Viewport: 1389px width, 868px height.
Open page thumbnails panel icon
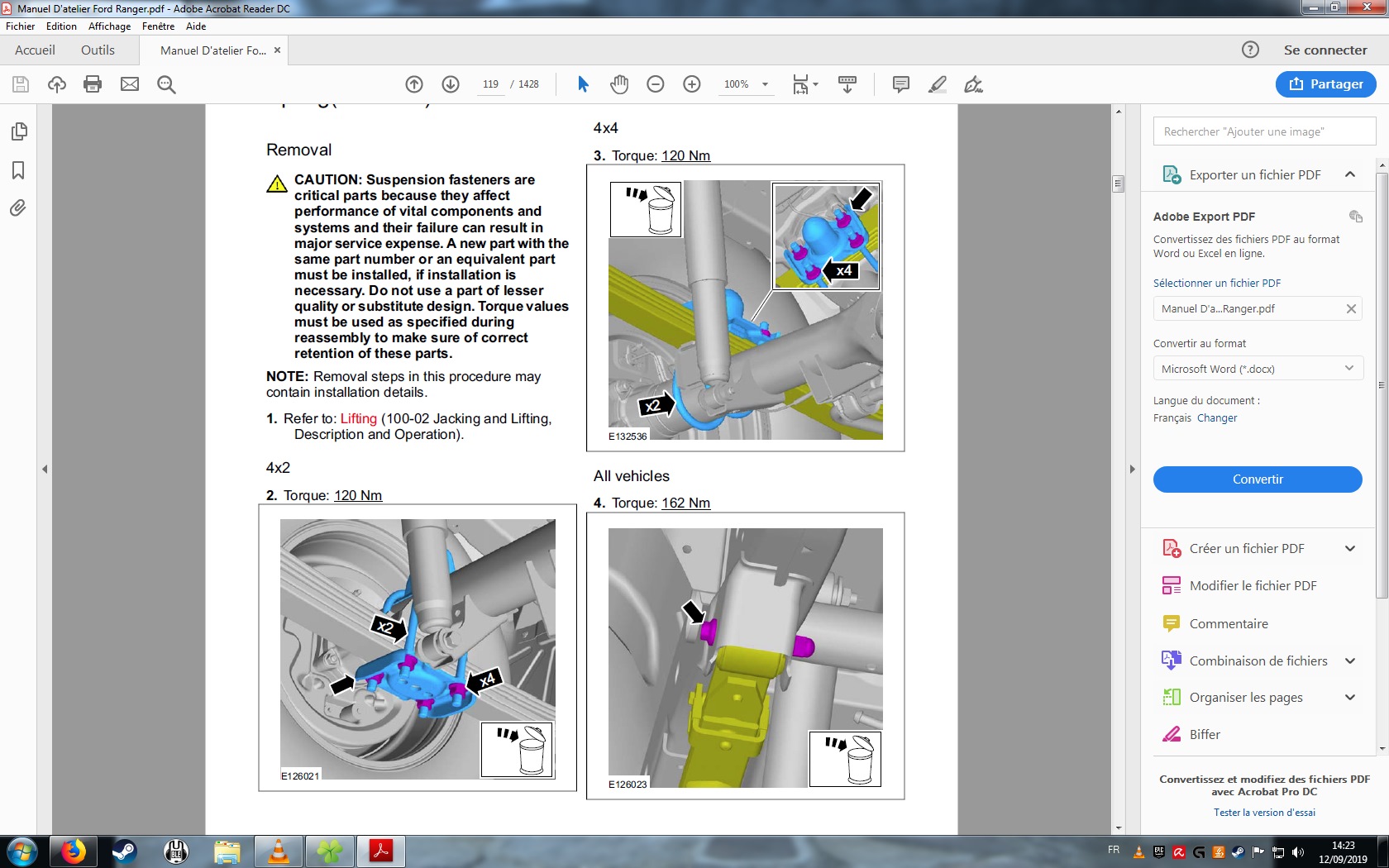18,132
